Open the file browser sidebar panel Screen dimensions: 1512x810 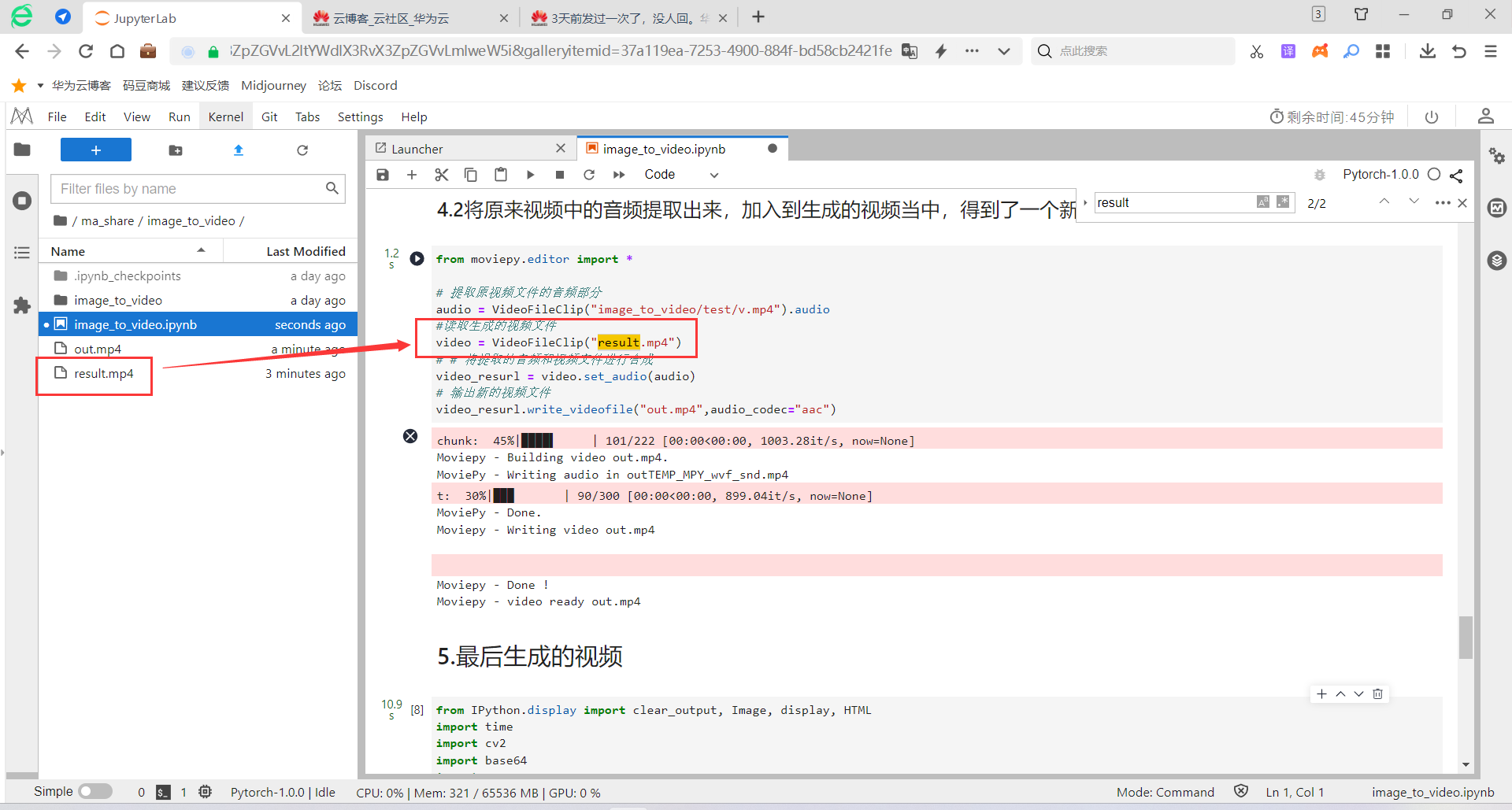click(22, 150)
